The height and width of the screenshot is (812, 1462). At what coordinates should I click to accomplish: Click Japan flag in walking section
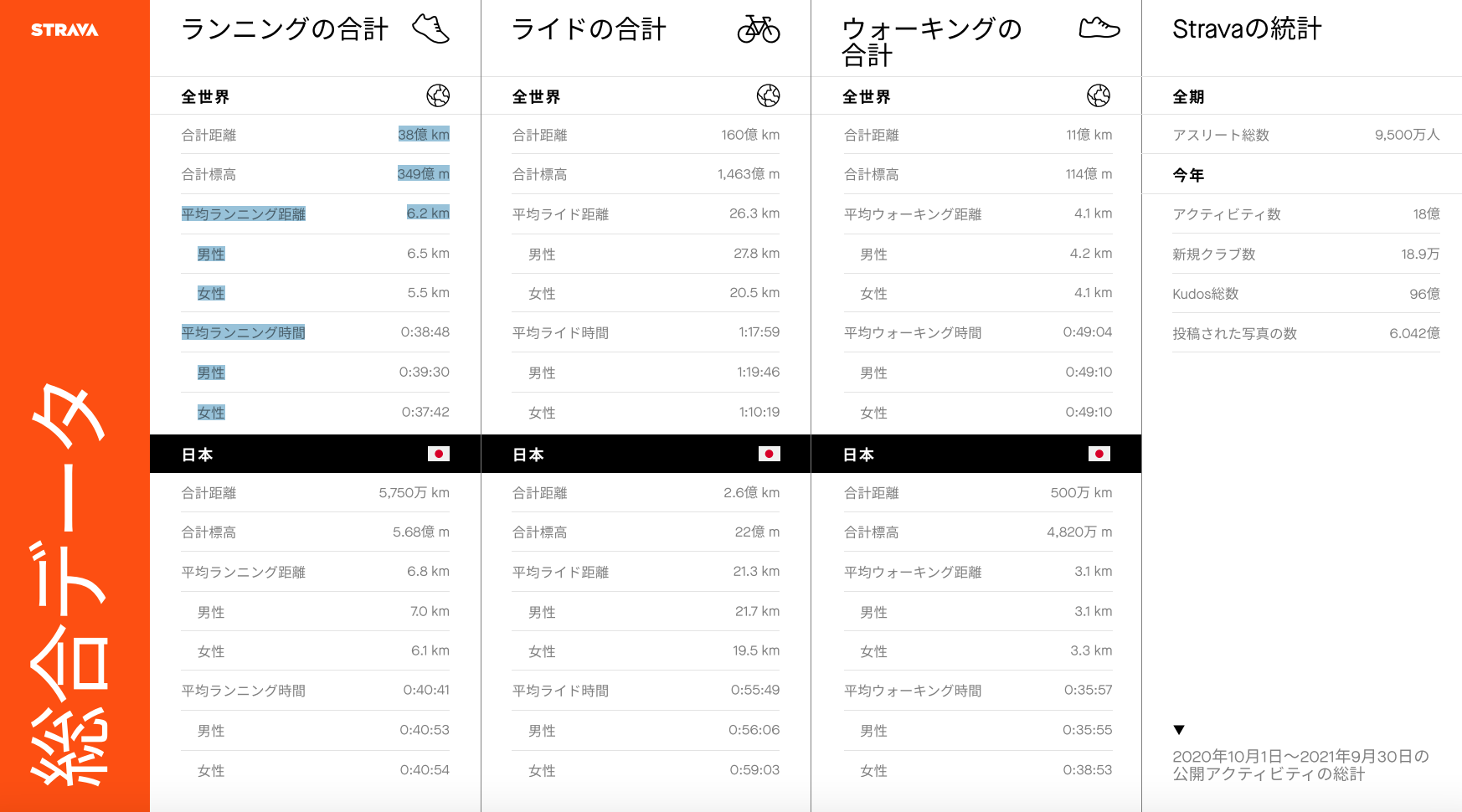pos(1099,454)
